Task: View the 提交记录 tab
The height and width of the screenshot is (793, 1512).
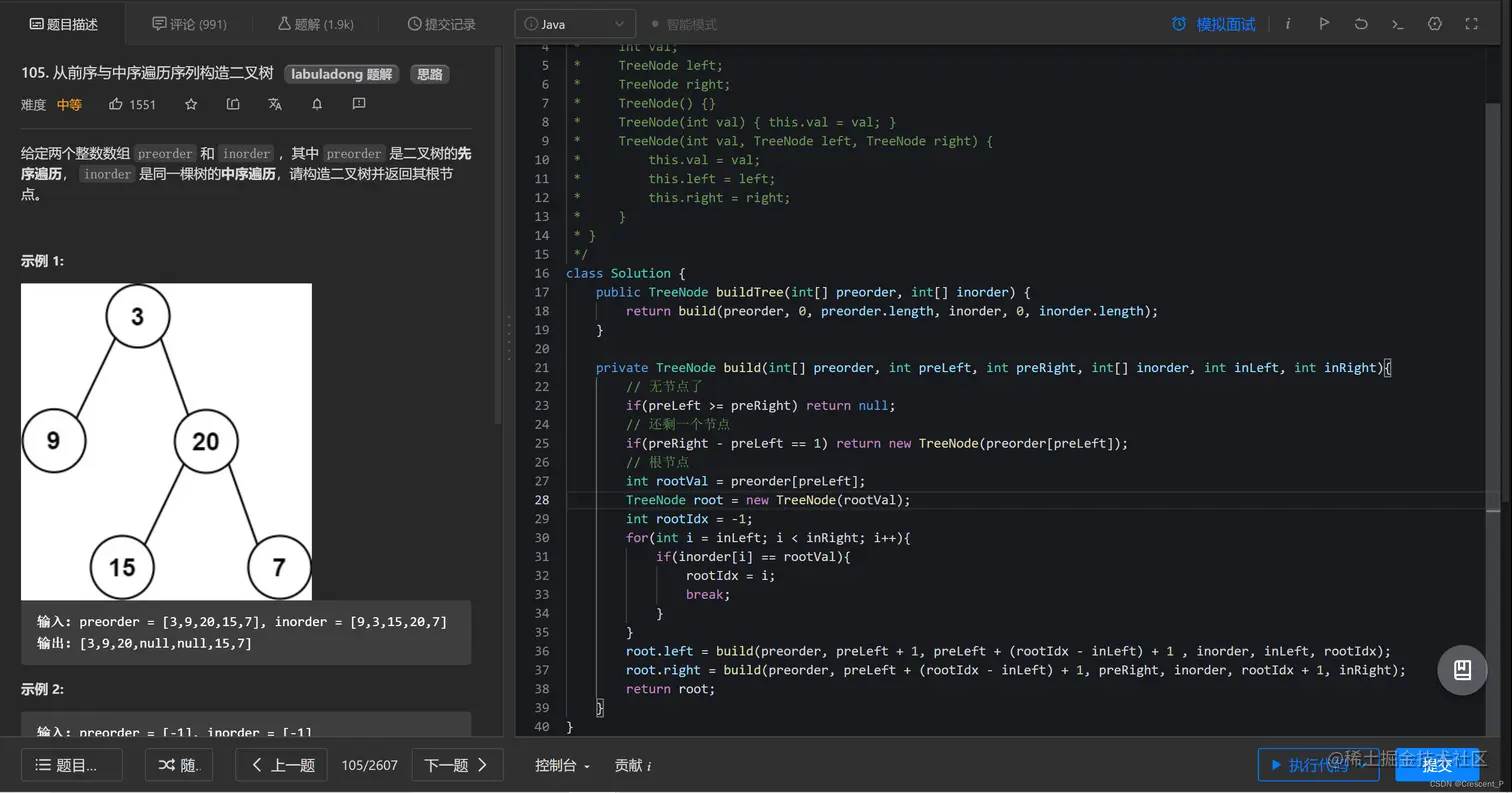Action: 441,24
